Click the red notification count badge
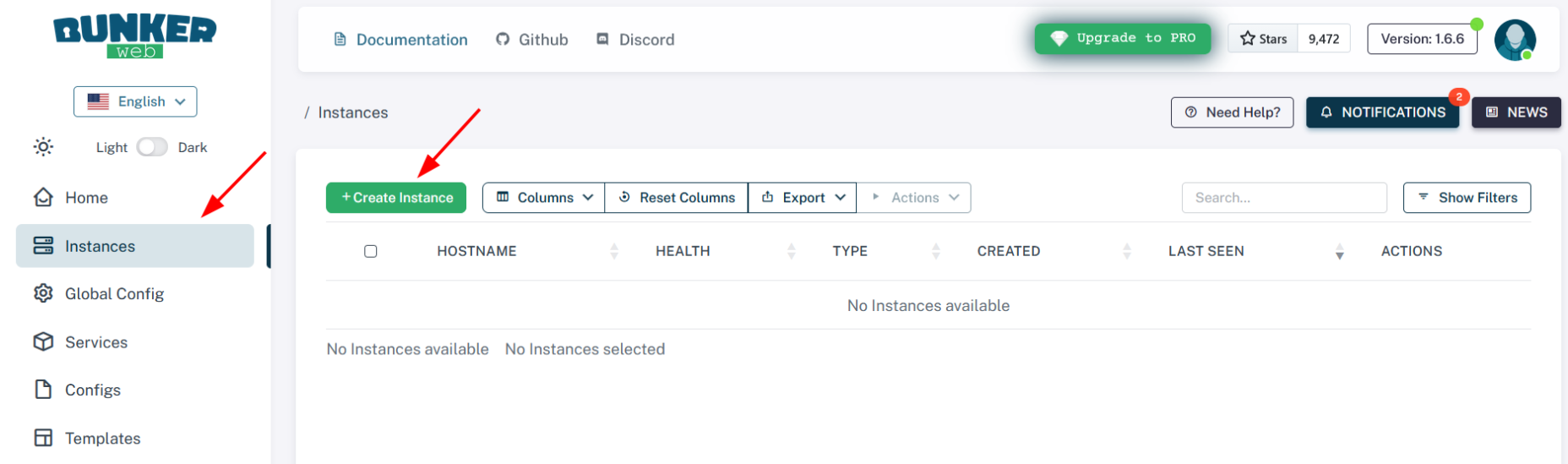 (1459, 97)
